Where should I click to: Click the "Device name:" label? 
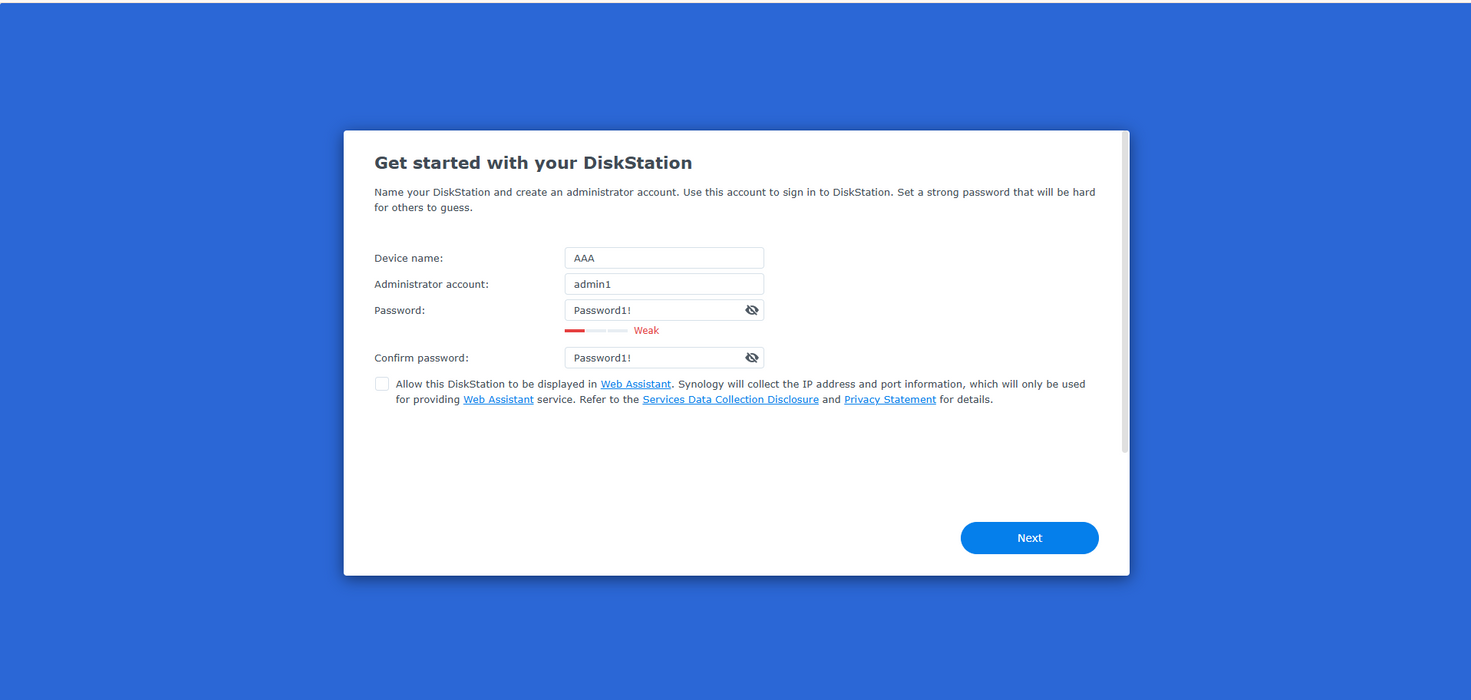click(408, 258)
